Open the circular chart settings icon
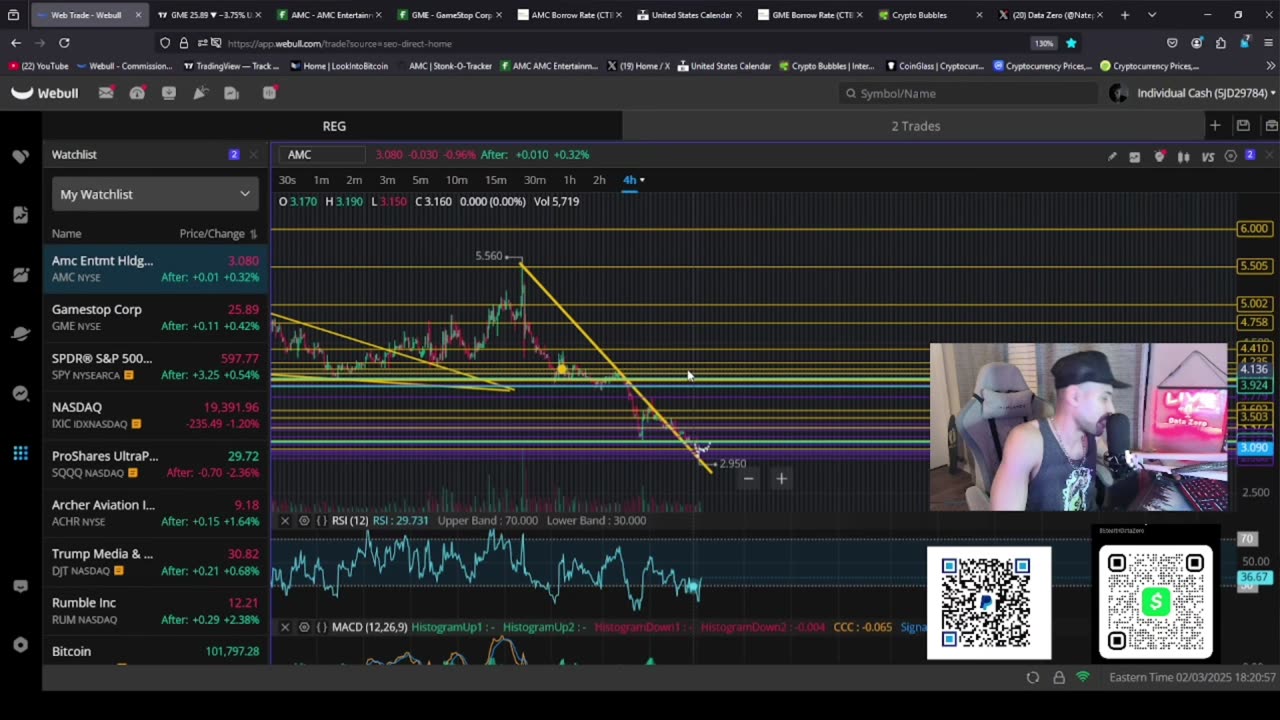The height and width of the screenshot is (720, 1280). point(1231,156)
